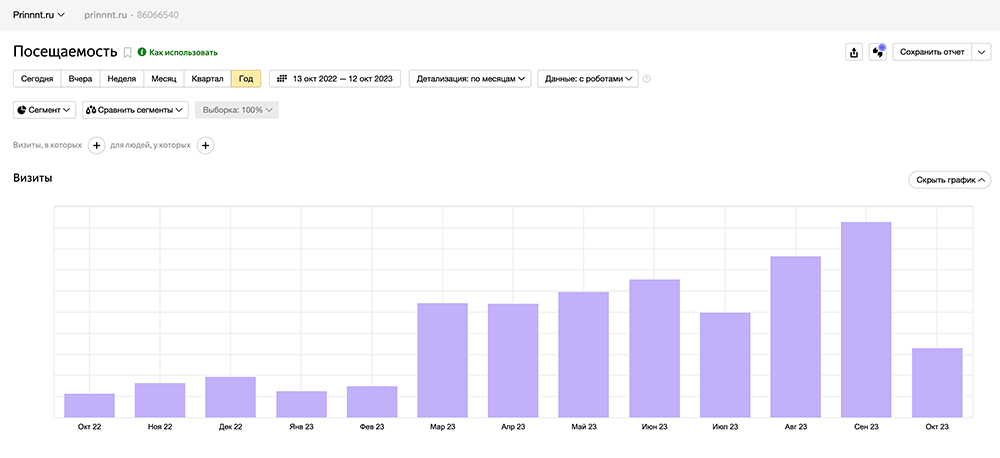Click the help question mark icon
1000x458 pixels.
647,79
